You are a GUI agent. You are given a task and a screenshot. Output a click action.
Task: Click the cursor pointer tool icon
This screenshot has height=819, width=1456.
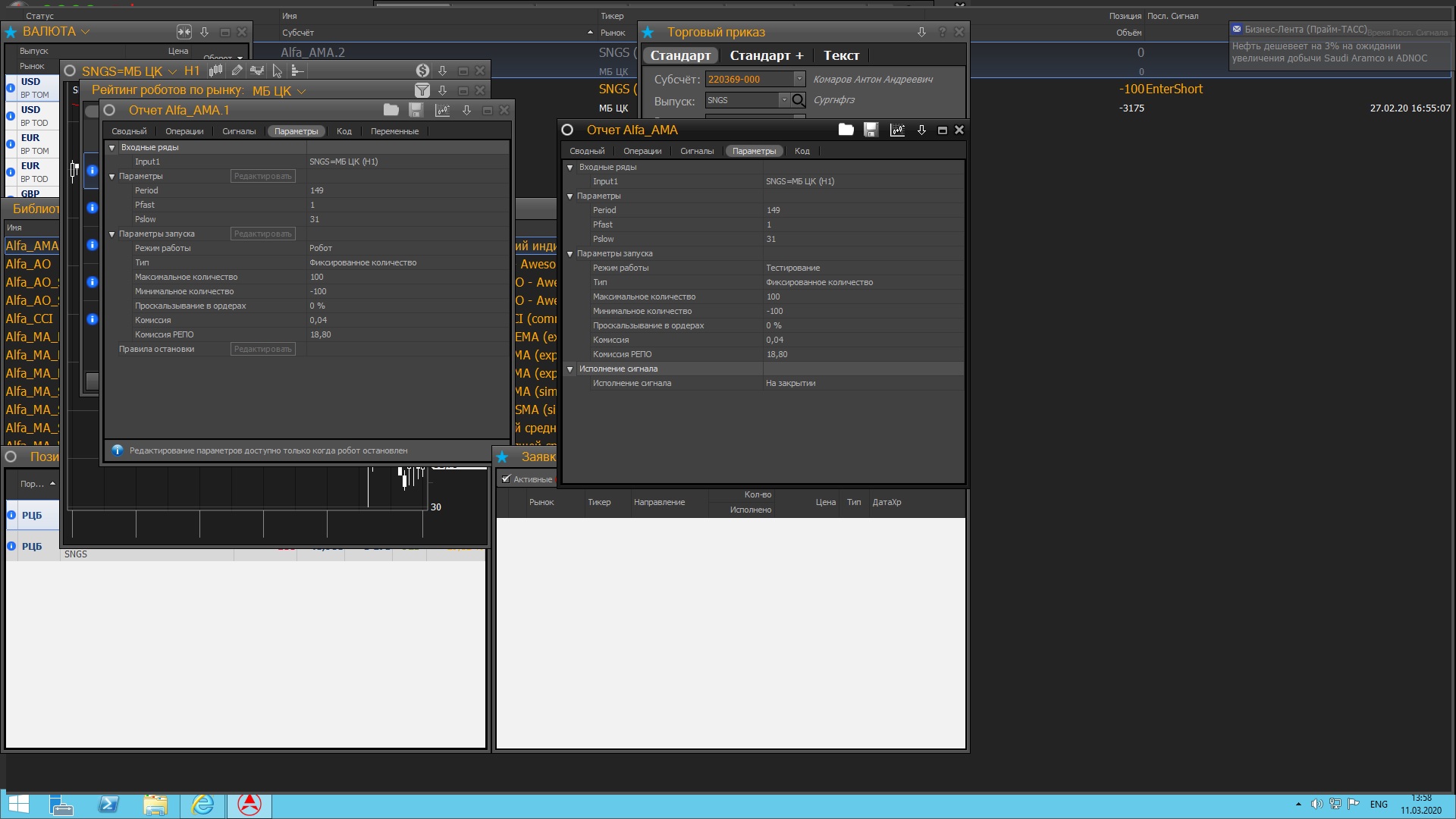[x=278, y=71]
